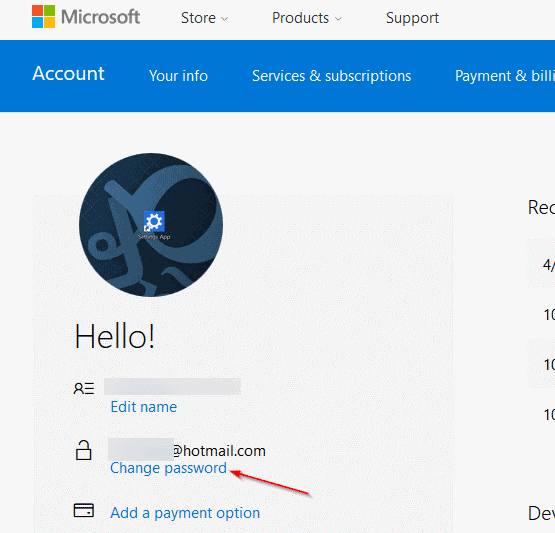Expand the Products dropdown menu
The image size is (555, 533).
[307, 18]
